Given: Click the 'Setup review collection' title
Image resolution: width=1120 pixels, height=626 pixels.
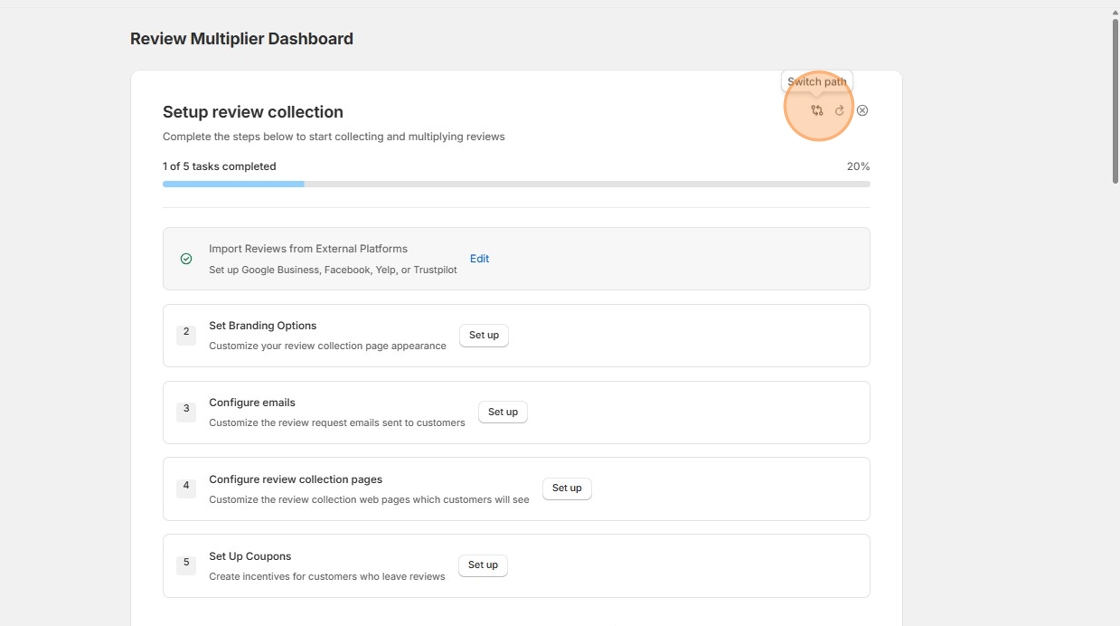Looking at the screenshot, I should click(x=253, y=112).
